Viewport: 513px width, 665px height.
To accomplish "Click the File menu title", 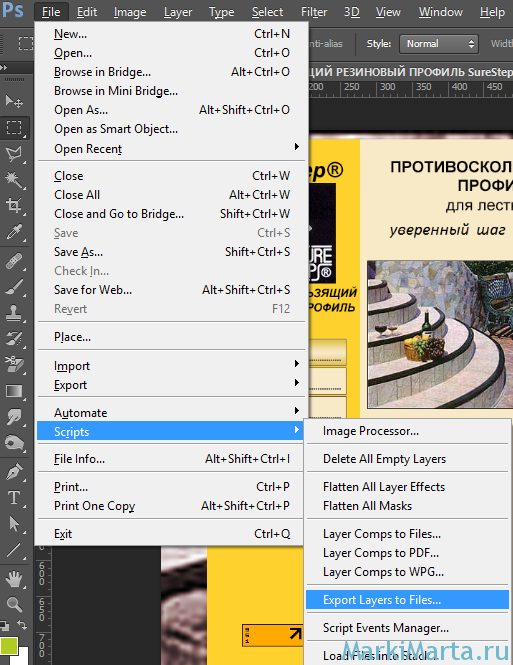I will [51, 12].
